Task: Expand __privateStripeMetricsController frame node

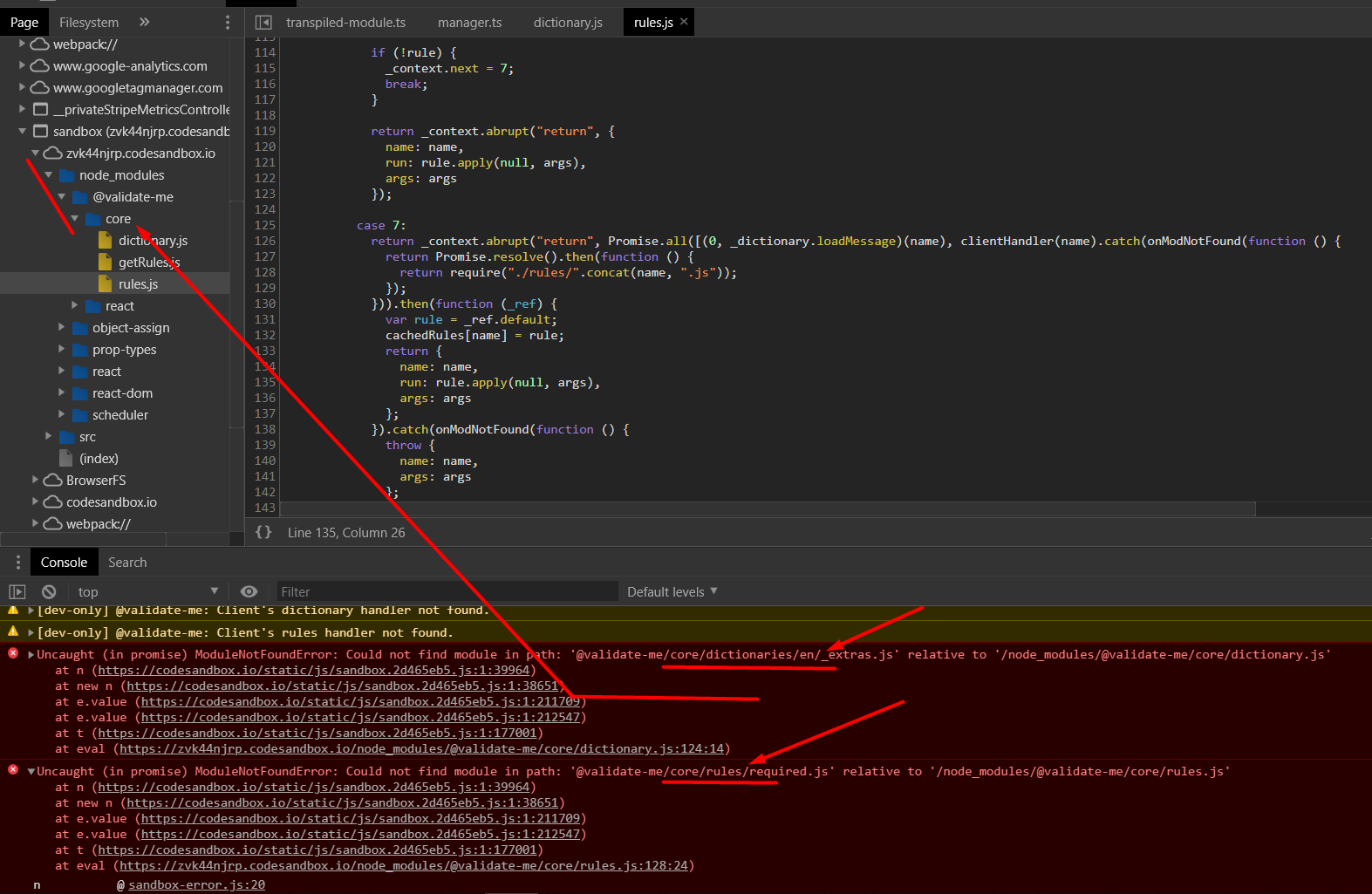Action: coord(22,109)
